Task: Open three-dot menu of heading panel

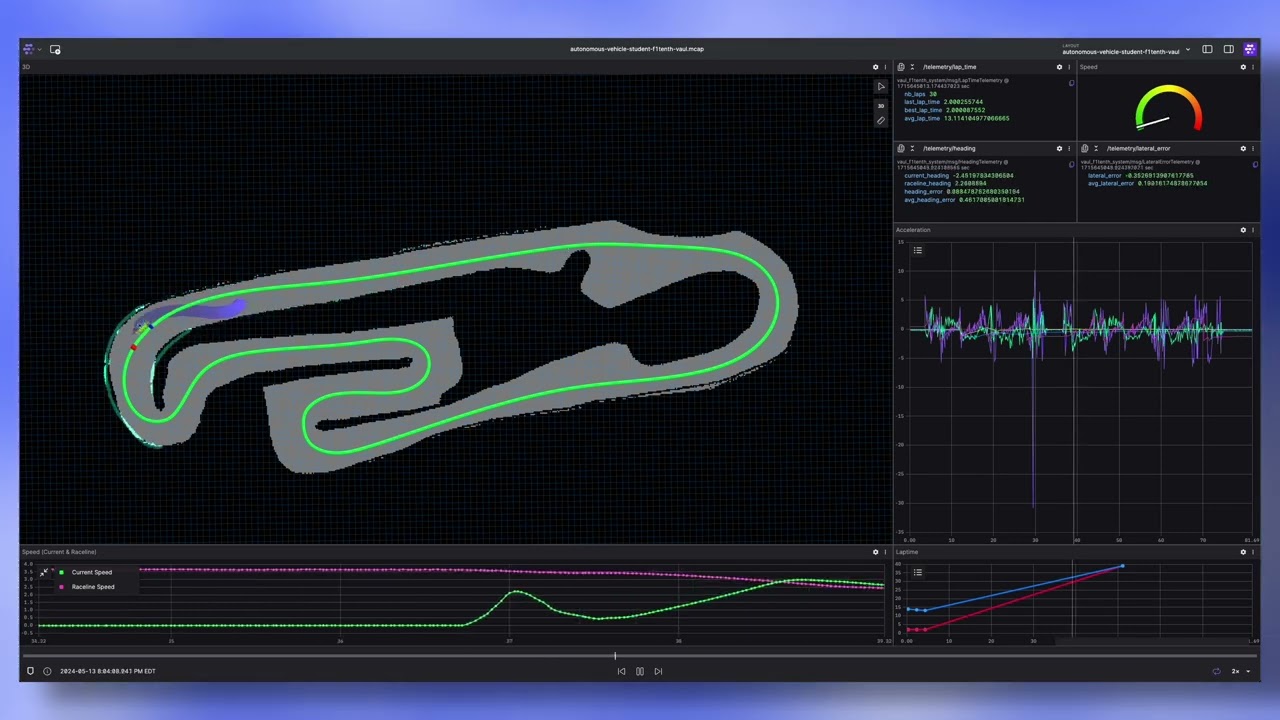Action: 1069,148
